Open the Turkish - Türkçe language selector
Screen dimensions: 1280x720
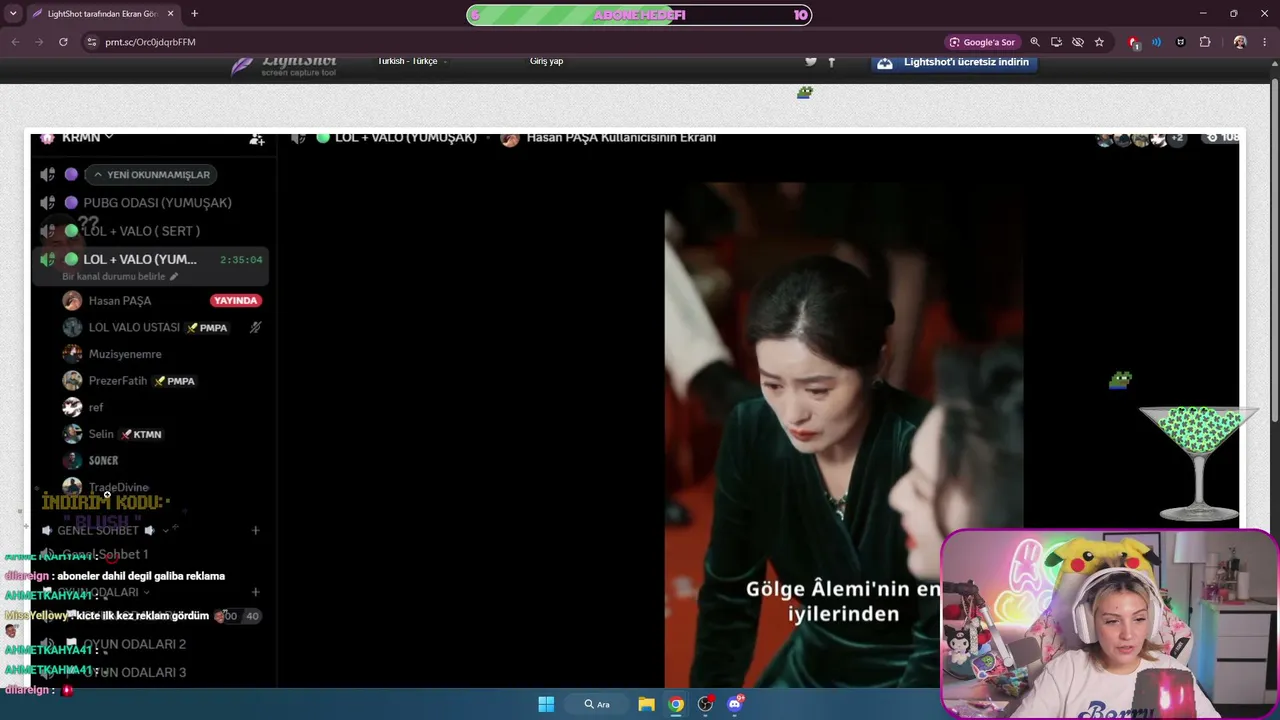point(411,61)
